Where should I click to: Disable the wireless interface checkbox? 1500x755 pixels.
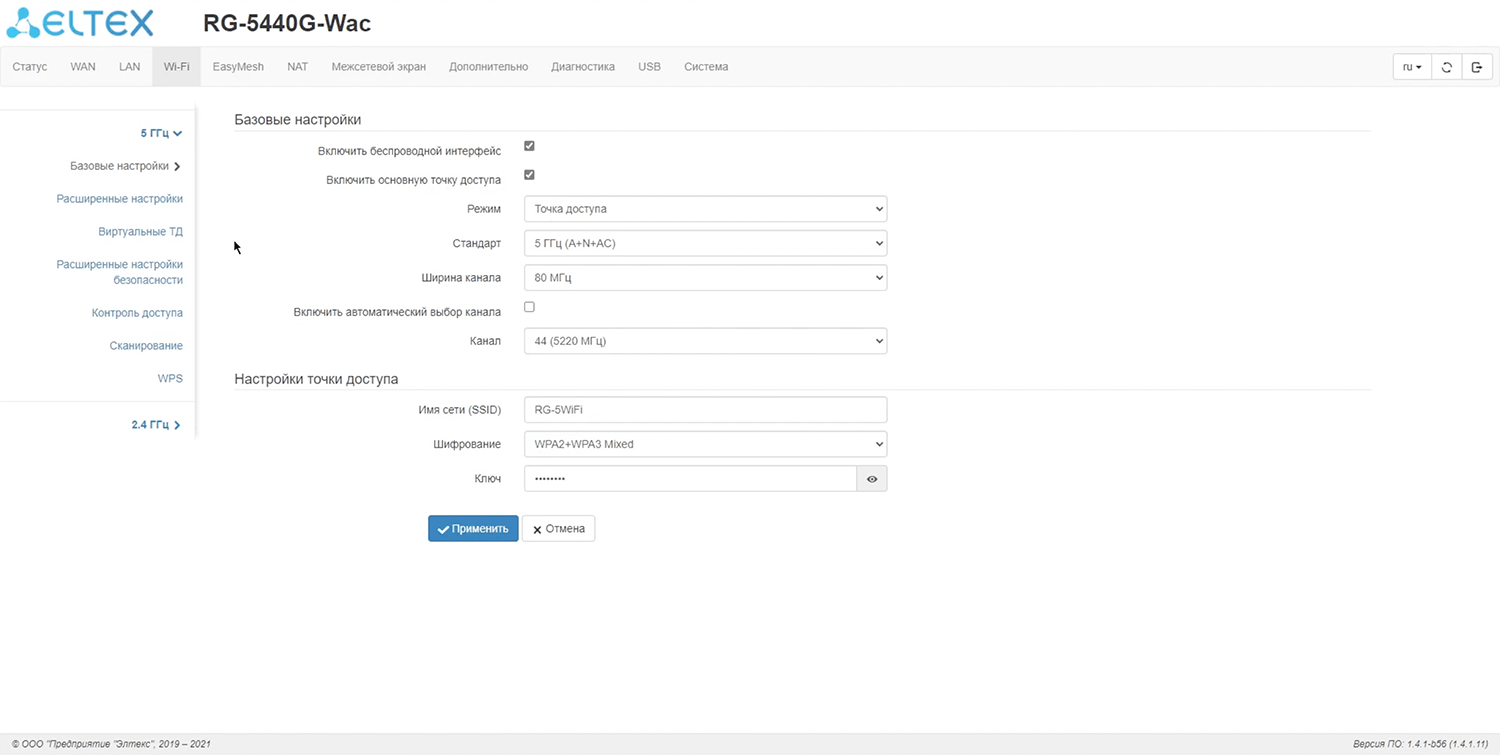pos(529,146)
